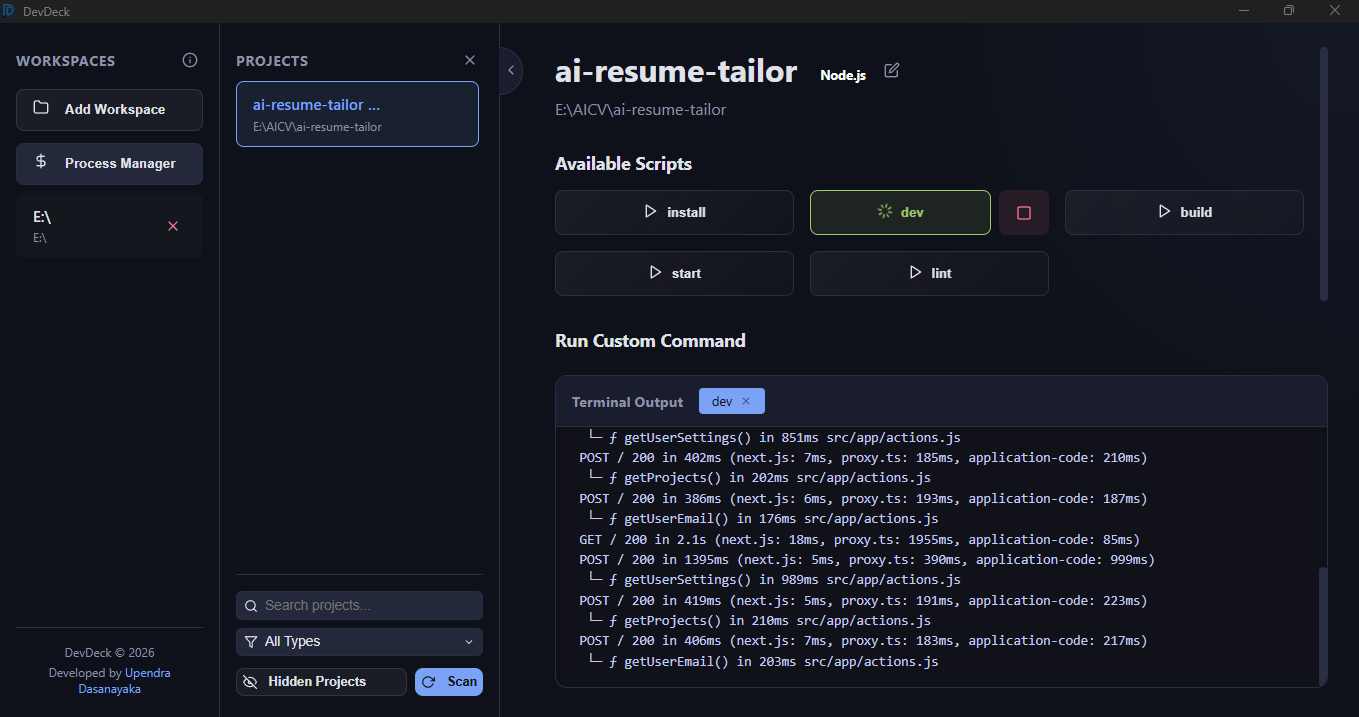
Task: Select the ai-resume-tailor project card
Action: tap(357, 114)
